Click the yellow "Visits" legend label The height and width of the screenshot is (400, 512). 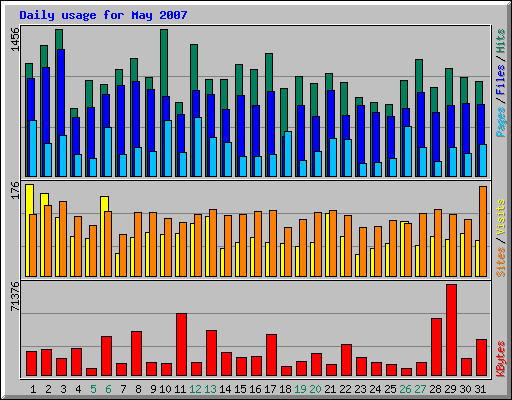pos(501,217)
